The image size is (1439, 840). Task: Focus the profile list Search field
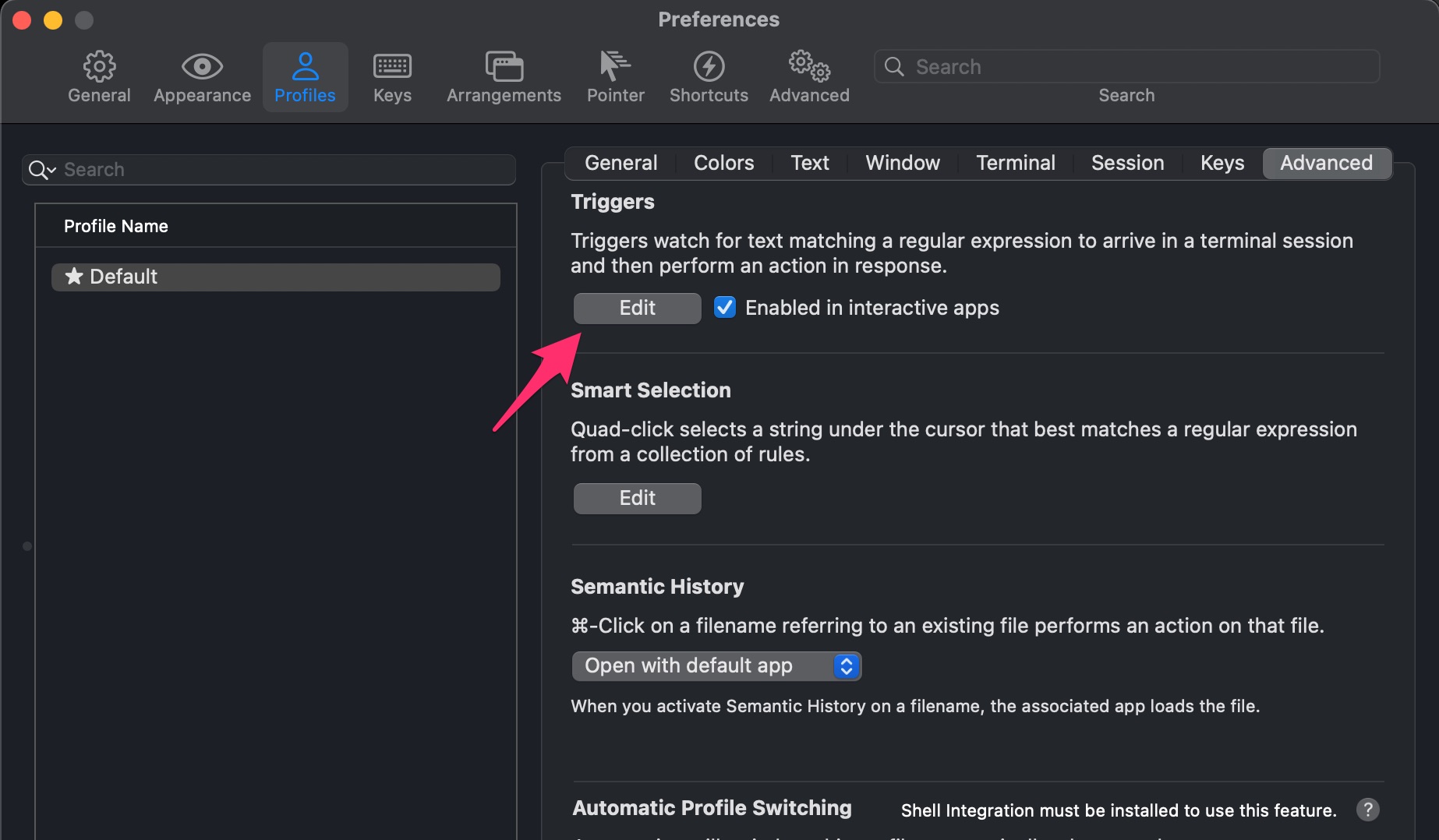click(x=269, y=170)
